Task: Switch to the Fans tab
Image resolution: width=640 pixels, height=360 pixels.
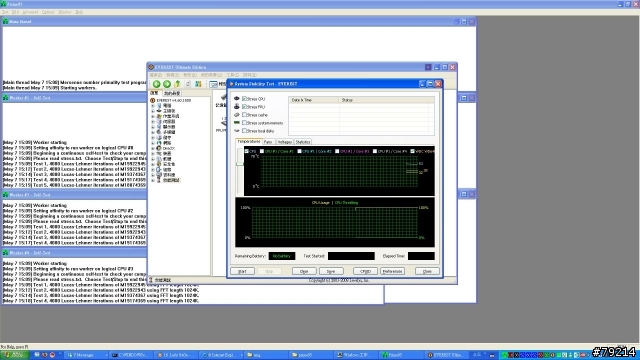Action: (268, 142)
